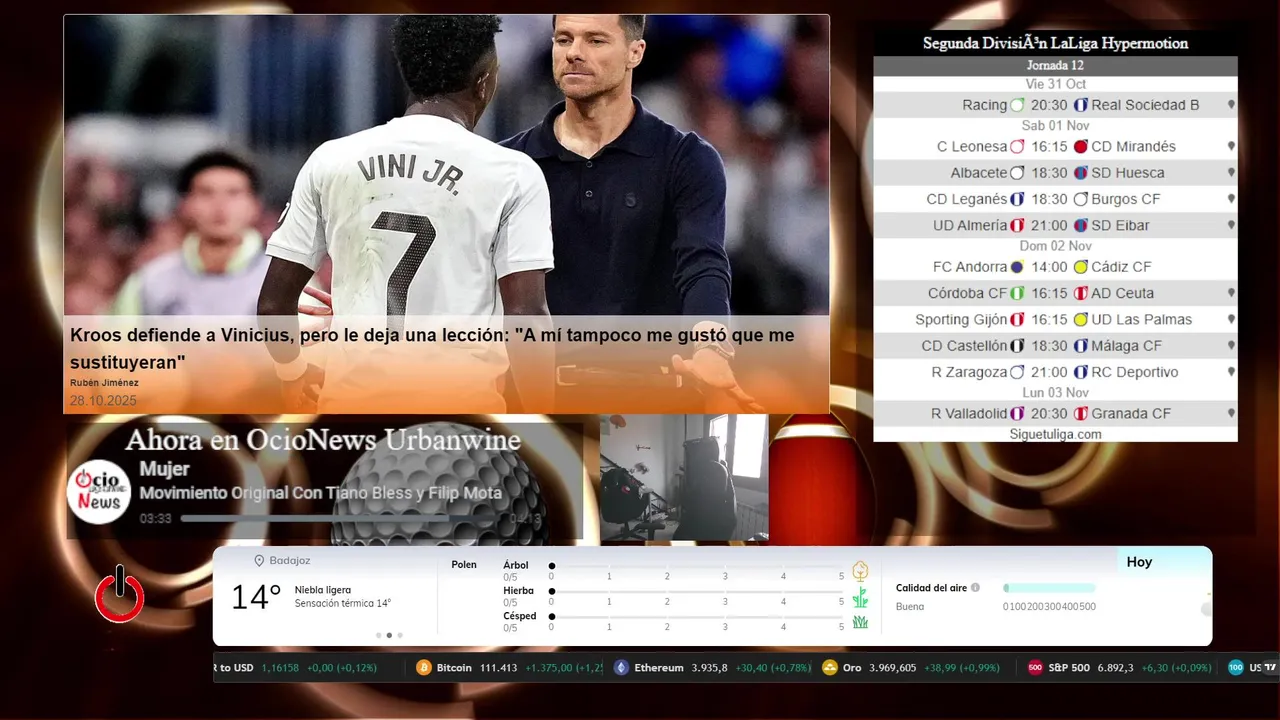This screenshot has height=720, width=1280.
Task: Click the Césped pollen level scale
Action: [696, 617]
